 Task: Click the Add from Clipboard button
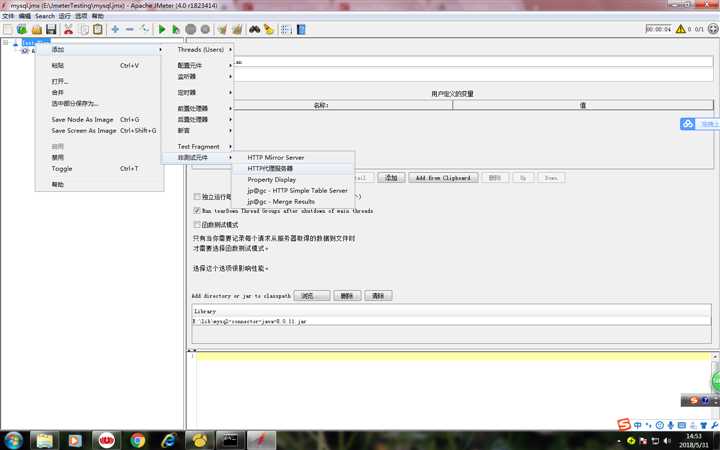click(443, 178)
